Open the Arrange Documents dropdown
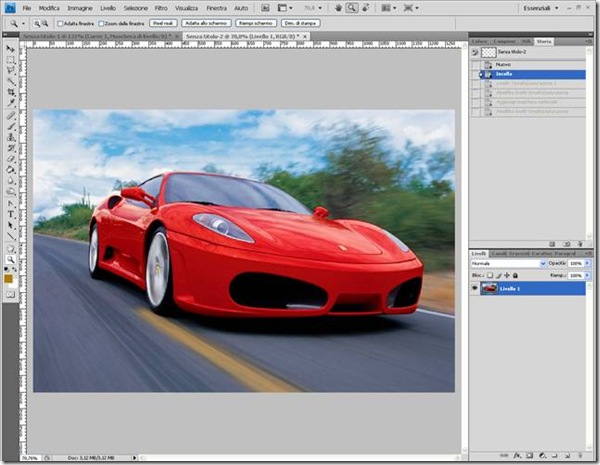Viewport: 600px width, 465px height. pos(390,8)
